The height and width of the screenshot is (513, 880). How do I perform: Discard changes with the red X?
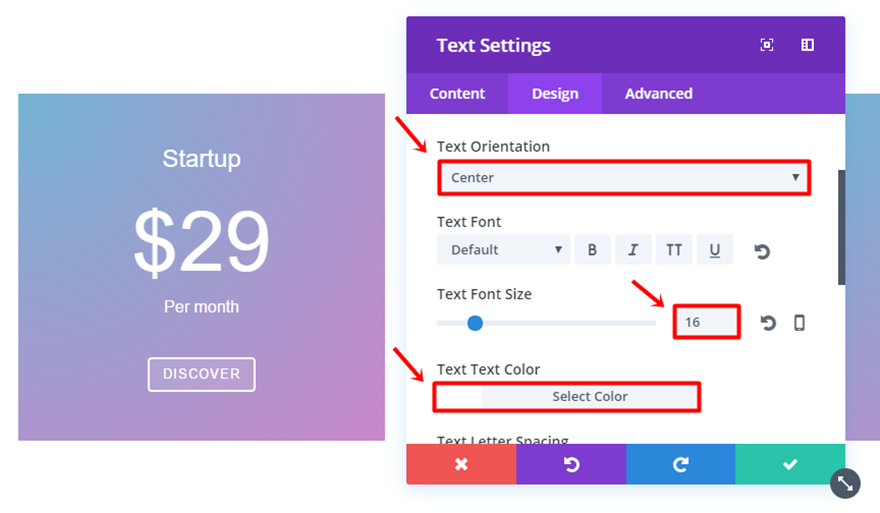(x=461, y=464)
